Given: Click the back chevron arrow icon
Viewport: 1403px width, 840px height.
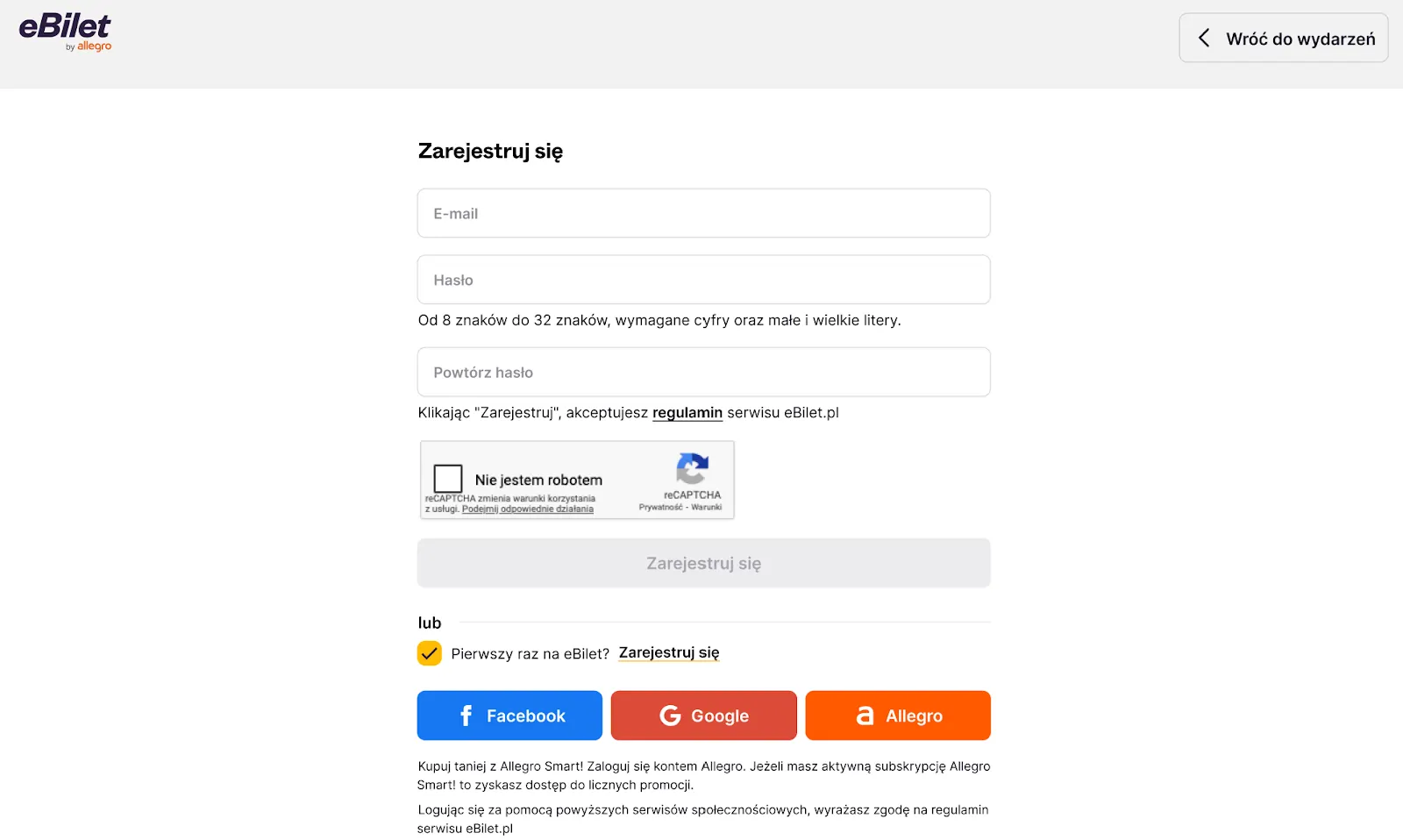Looking at the screenshot, I should click(x=1204, y=38).
